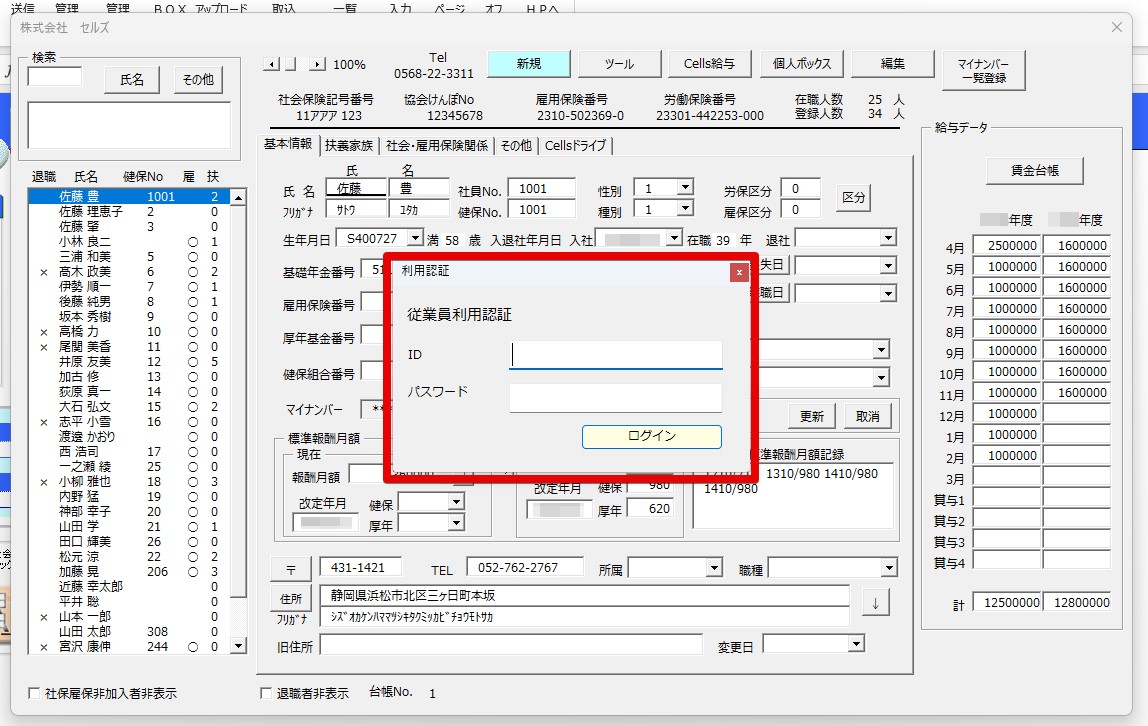Image resolution: width=1148 pixels, height=726 pixels.
Task: Expand the 性別 dropdown
Action: [x=685, y=188]
